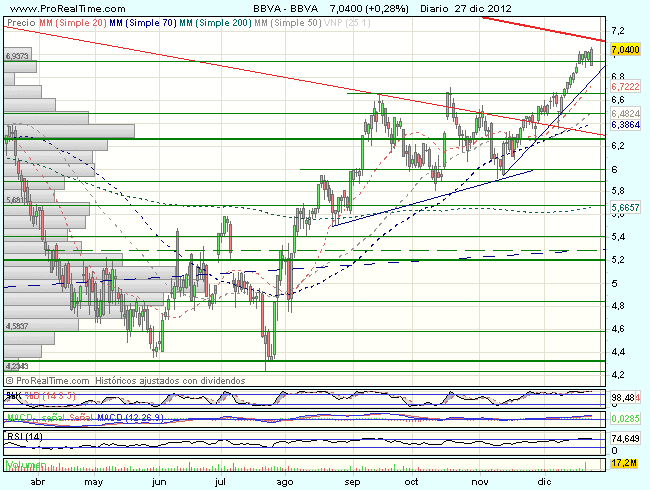Image resolution: width=650 pixels, height=490 pixels.
Task: Click the may month label on time axis
Action: coord(93,482)
